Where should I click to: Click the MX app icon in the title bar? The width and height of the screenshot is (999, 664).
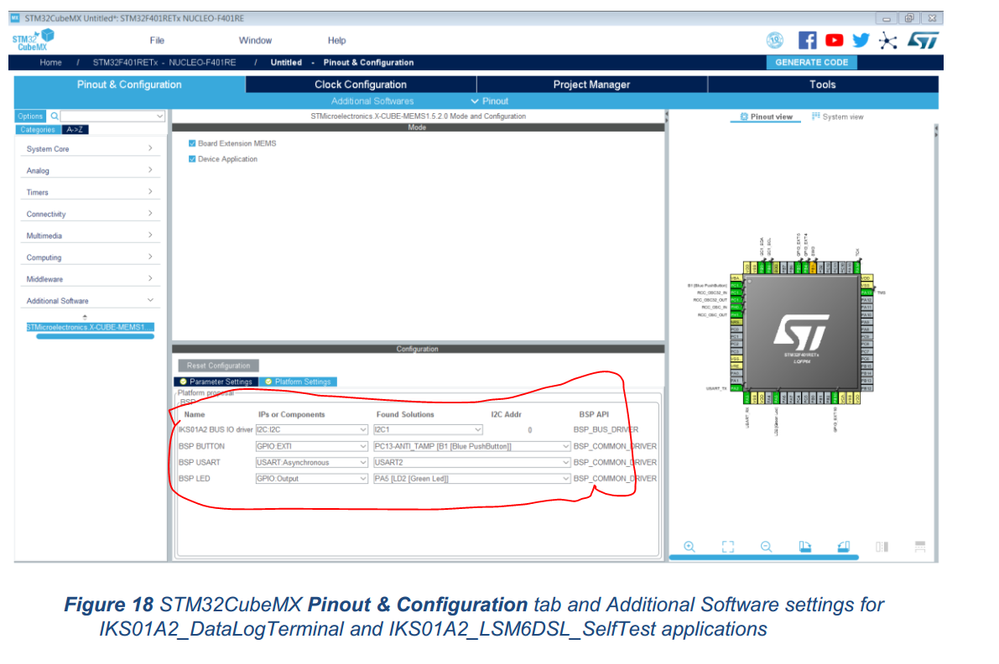(x=15, y=18)
